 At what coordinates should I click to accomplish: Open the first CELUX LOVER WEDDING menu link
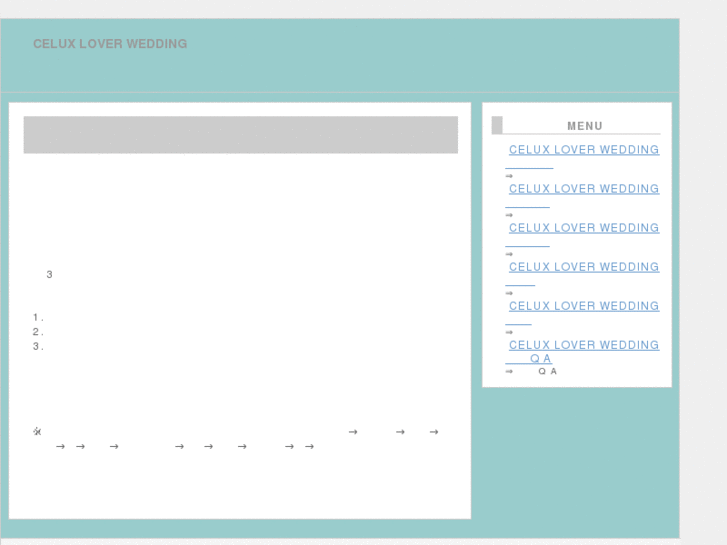tap(582, 156)
